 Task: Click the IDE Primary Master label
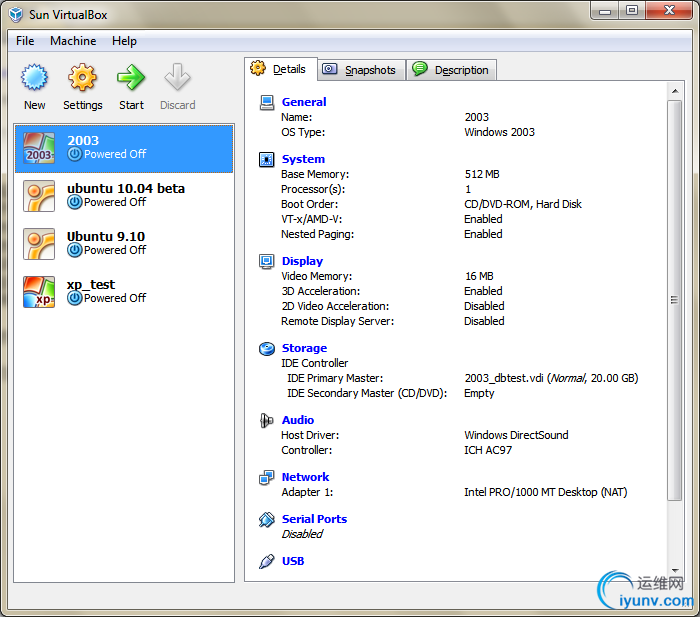click(x=335, y=379)
